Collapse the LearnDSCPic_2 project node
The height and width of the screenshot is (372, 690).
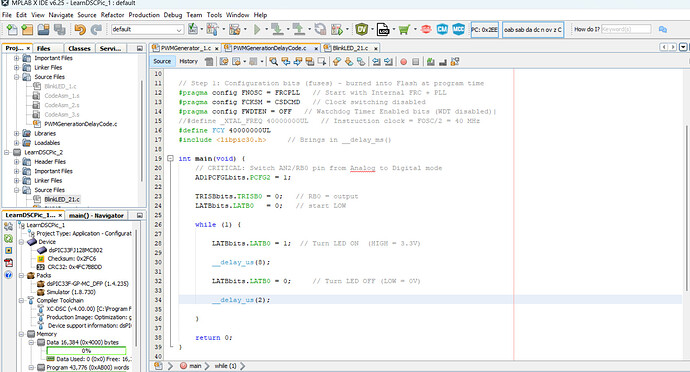coord(7,152)
